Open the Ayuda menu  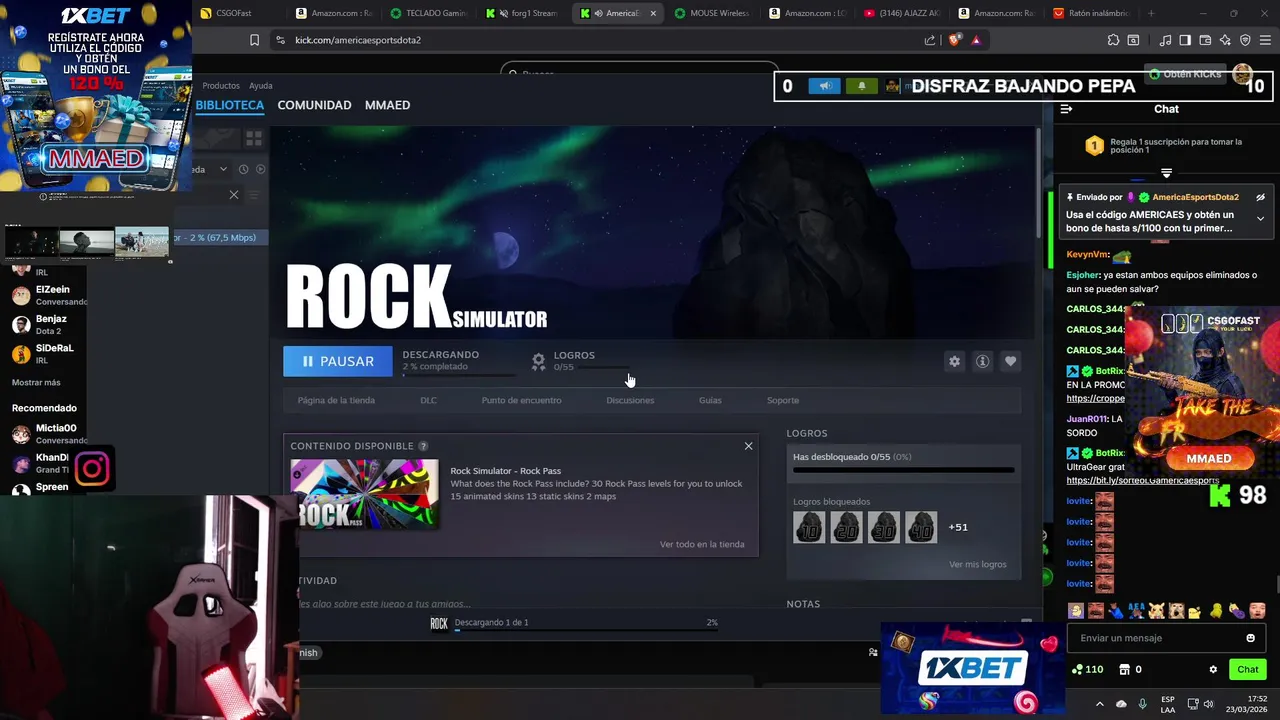coord(260,86)
